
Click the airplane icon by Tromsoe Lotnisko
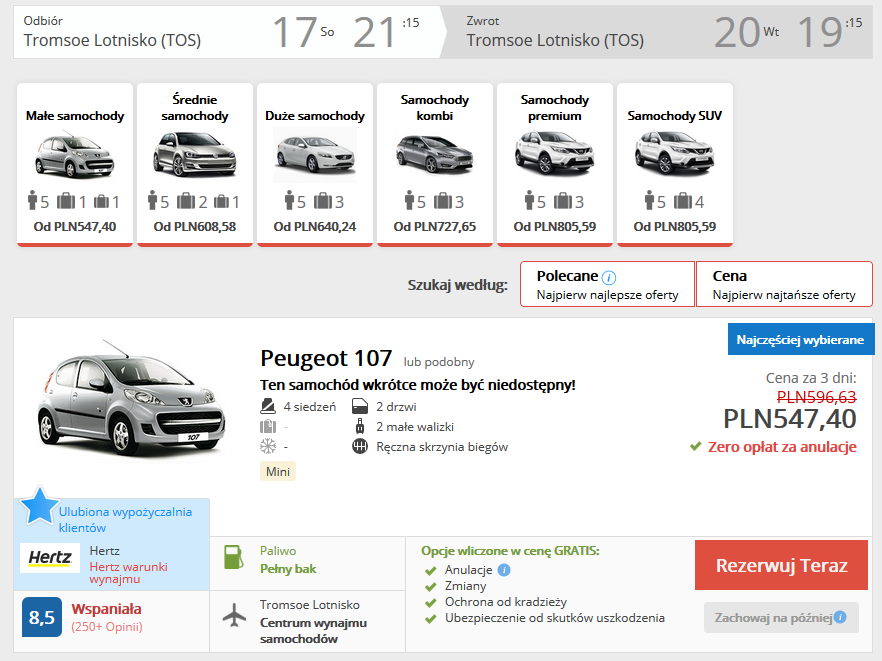(x=235, y=615)
